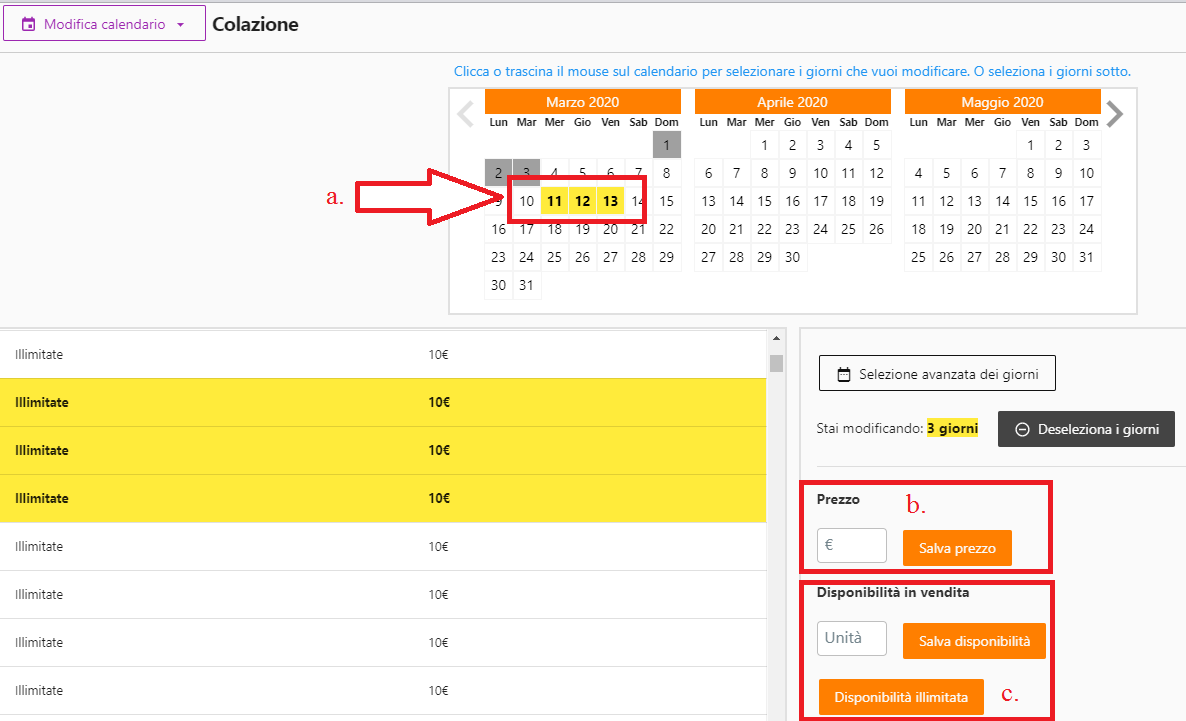Viewport: 1186px width, 721px height.
Task: Click the list's vertical scrollbar thumb
Action: (x=776, y=362)
